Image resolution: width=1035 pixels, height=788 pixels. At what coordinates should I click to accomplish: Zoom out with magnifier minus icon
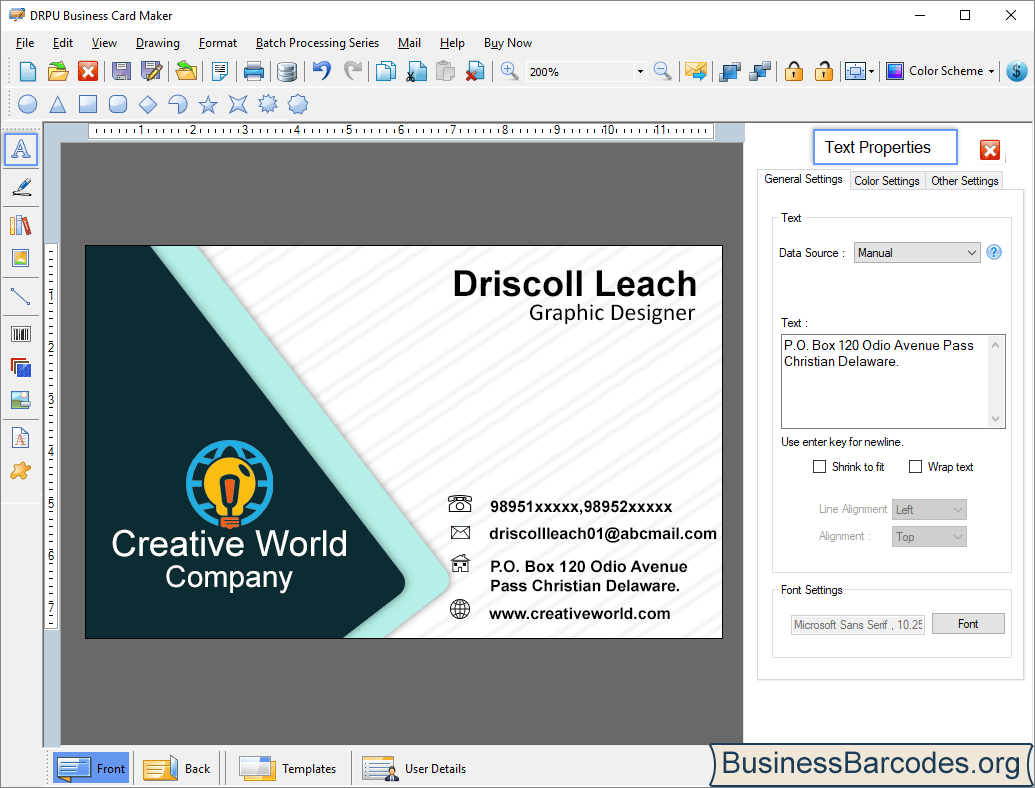pyautogui.click(x=662, y=71)
